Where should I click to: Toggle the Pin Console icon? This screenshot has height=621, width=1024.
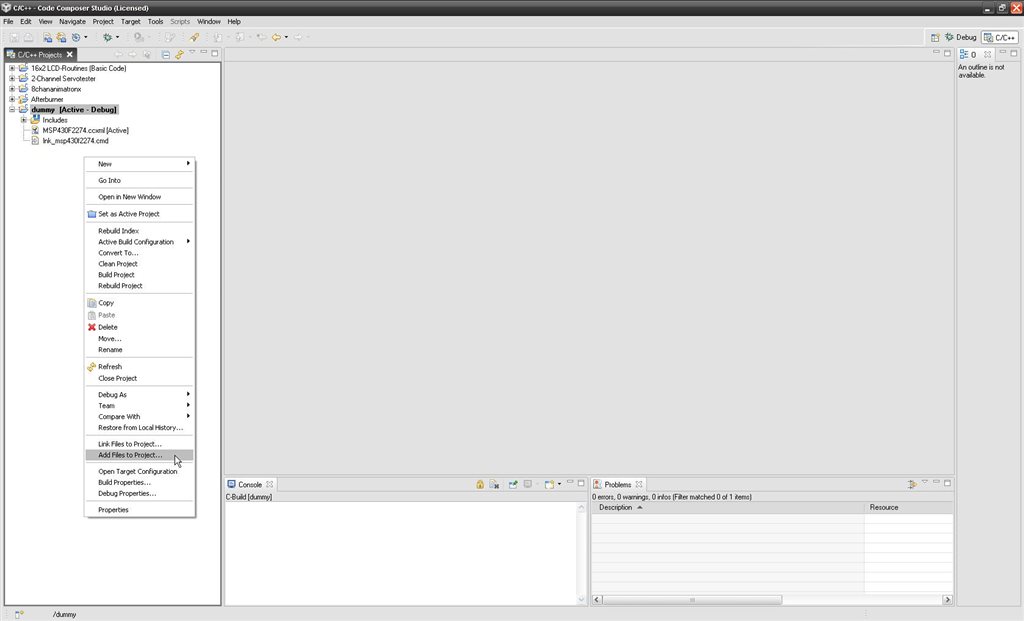point(513,485)
